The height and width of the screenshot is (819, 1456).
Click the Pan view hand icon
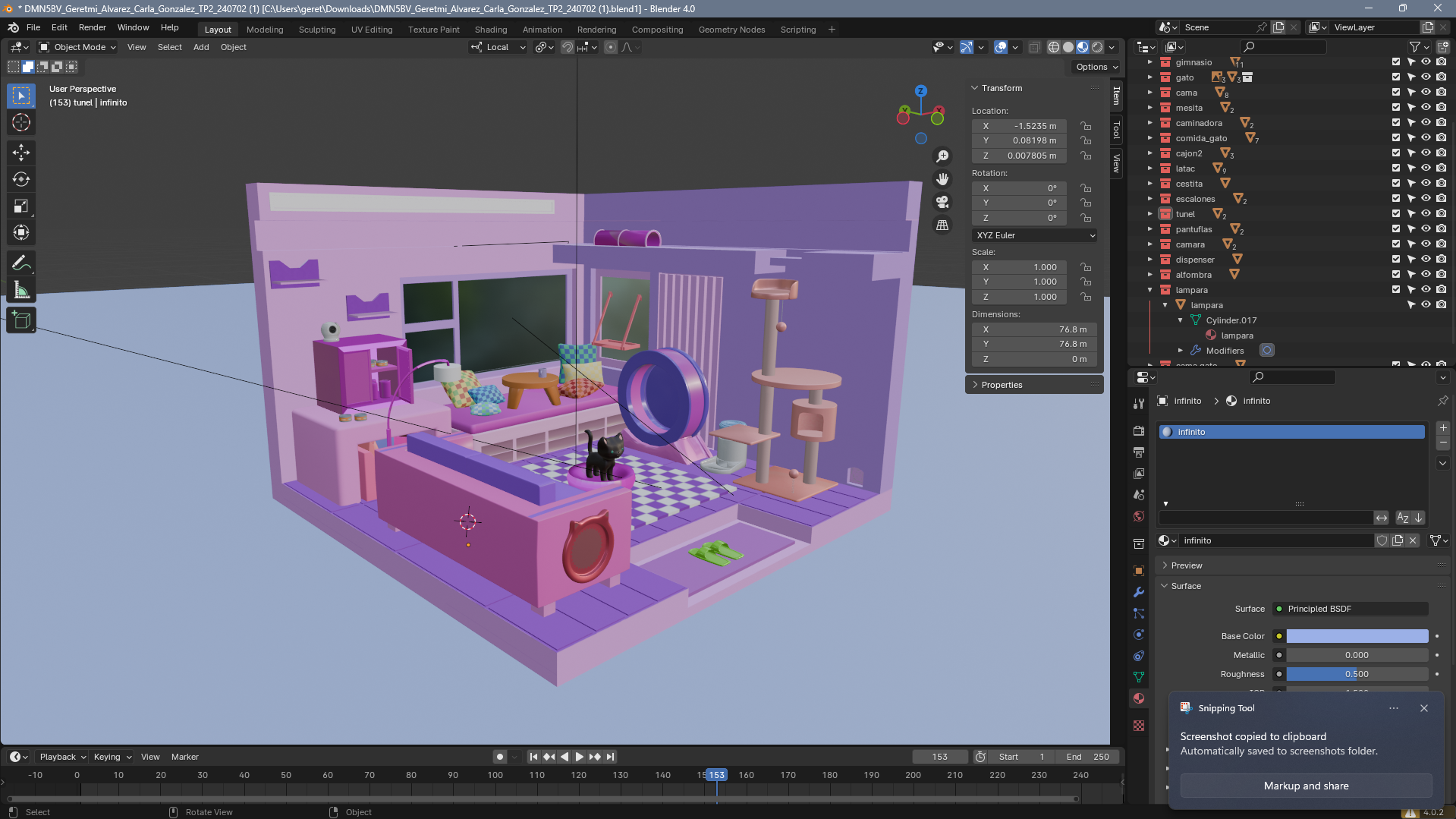[x=942, y=179]
